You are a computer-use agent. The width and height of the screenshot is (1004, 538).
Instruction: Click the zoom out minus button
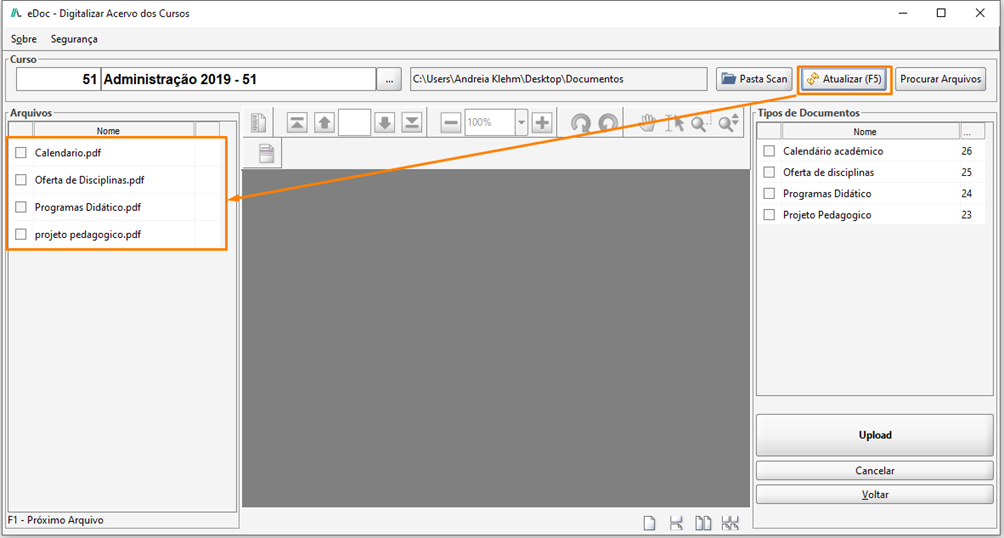451,122
